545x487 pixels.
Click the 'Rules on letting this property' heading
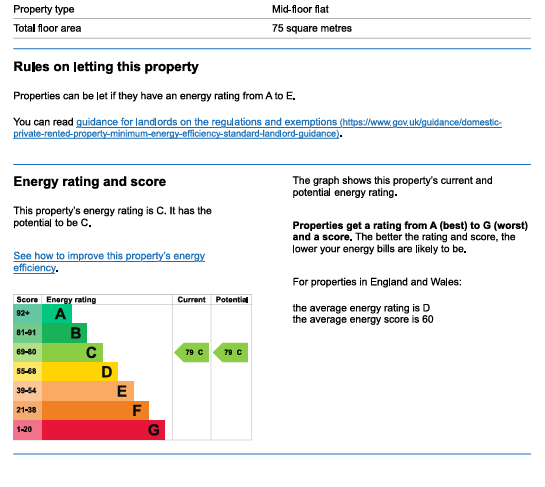(106, 67)
